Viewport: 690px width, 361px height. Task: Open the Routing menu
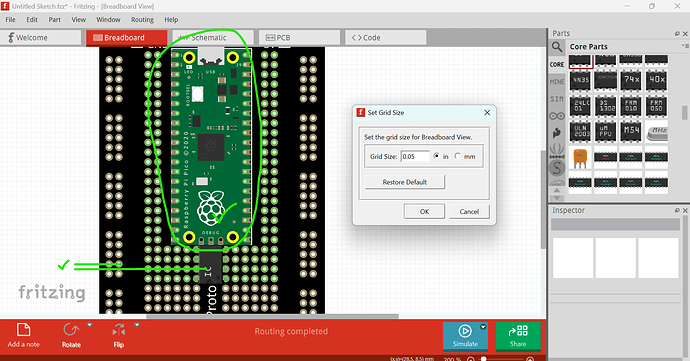click(142, 20)
